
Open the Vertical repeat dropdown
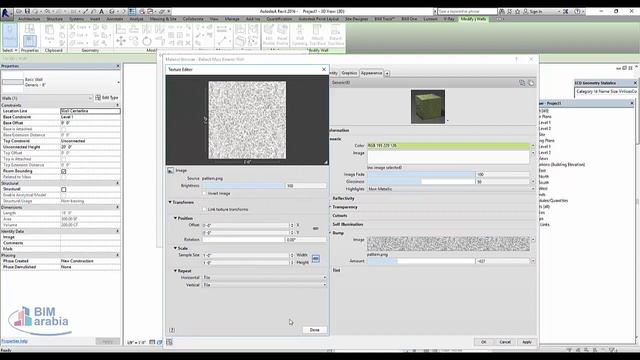click(264, 285)
